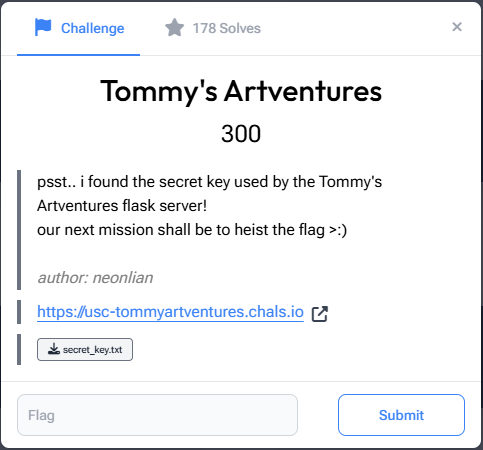This screenshot has width=483, height=450.
Task: Click the author: neonlian text
Action: [x=95, y=278]
